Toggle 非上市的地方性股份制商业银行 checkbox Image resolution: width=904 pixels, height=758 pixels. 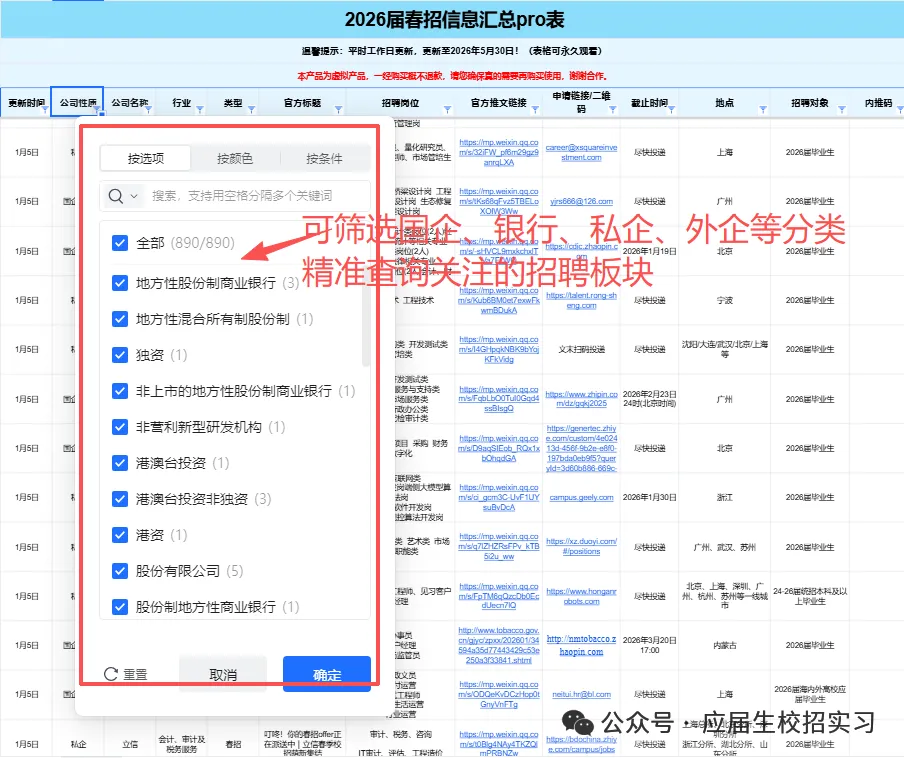(120, 391)
